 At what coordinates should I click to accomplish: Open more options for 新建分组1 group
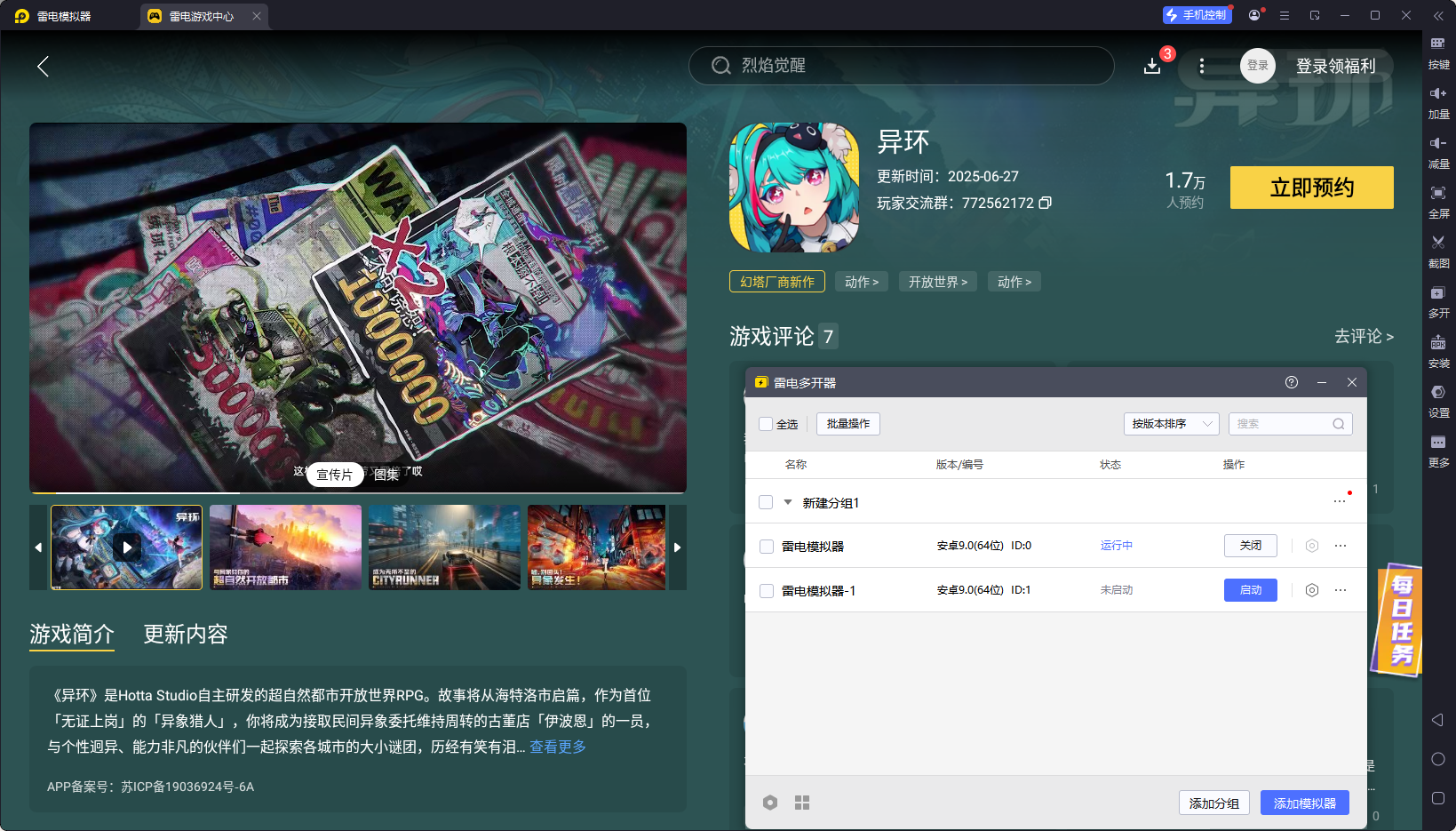tap(1340, 501)
